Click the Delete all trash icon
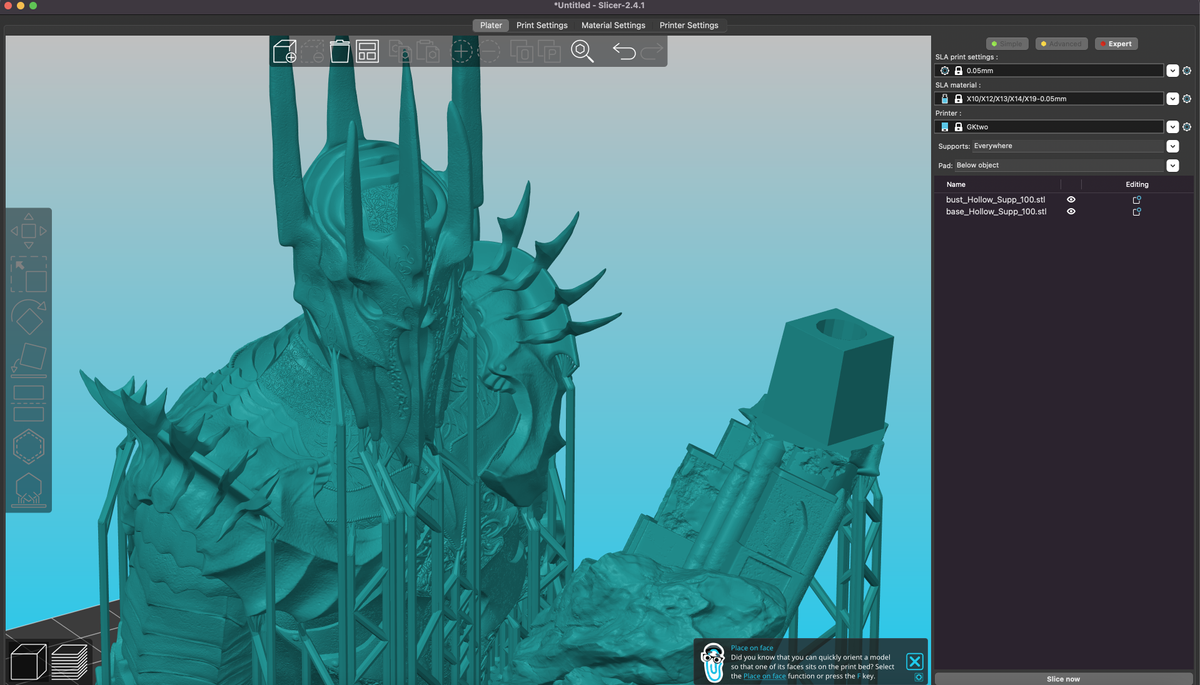Image resolution: width=1200 pixels, height=685 pixels. [340, 51]
